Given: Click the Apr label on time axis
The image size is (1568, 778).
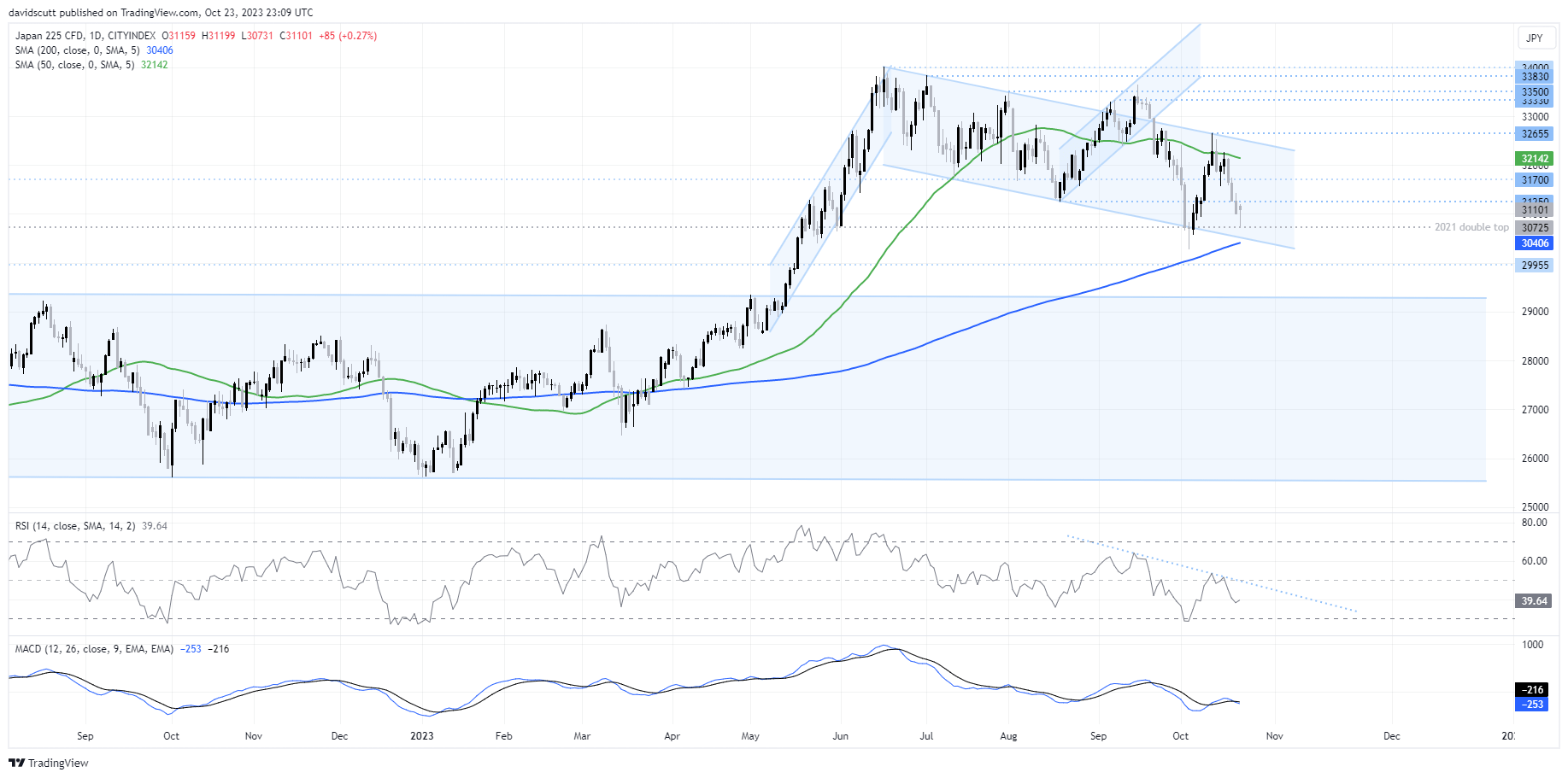Looking at the screenshot, I should tap(672, 736).
